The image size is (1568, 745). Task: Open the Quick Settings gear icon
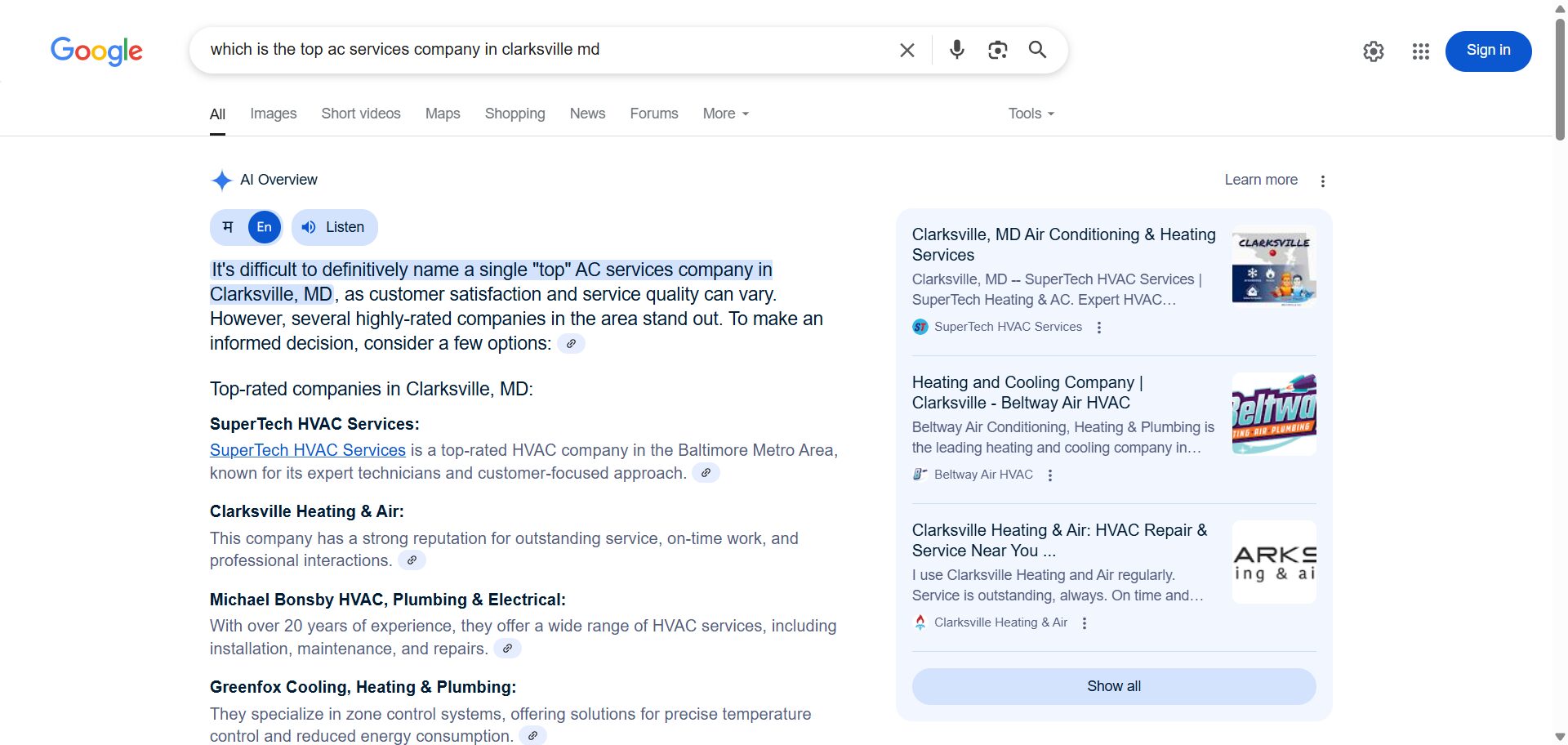pyautogui.click(x=1374, y=51)
